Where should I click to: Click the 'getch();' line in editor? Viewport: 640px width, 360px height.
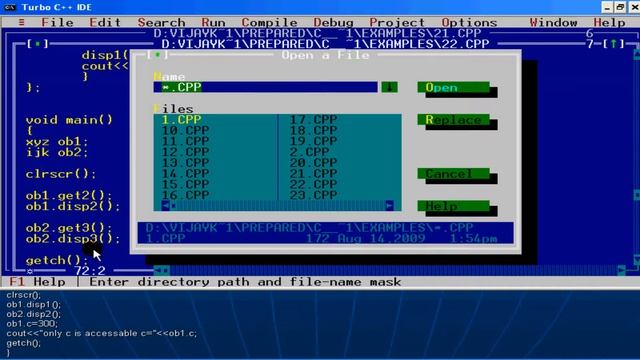57,260
